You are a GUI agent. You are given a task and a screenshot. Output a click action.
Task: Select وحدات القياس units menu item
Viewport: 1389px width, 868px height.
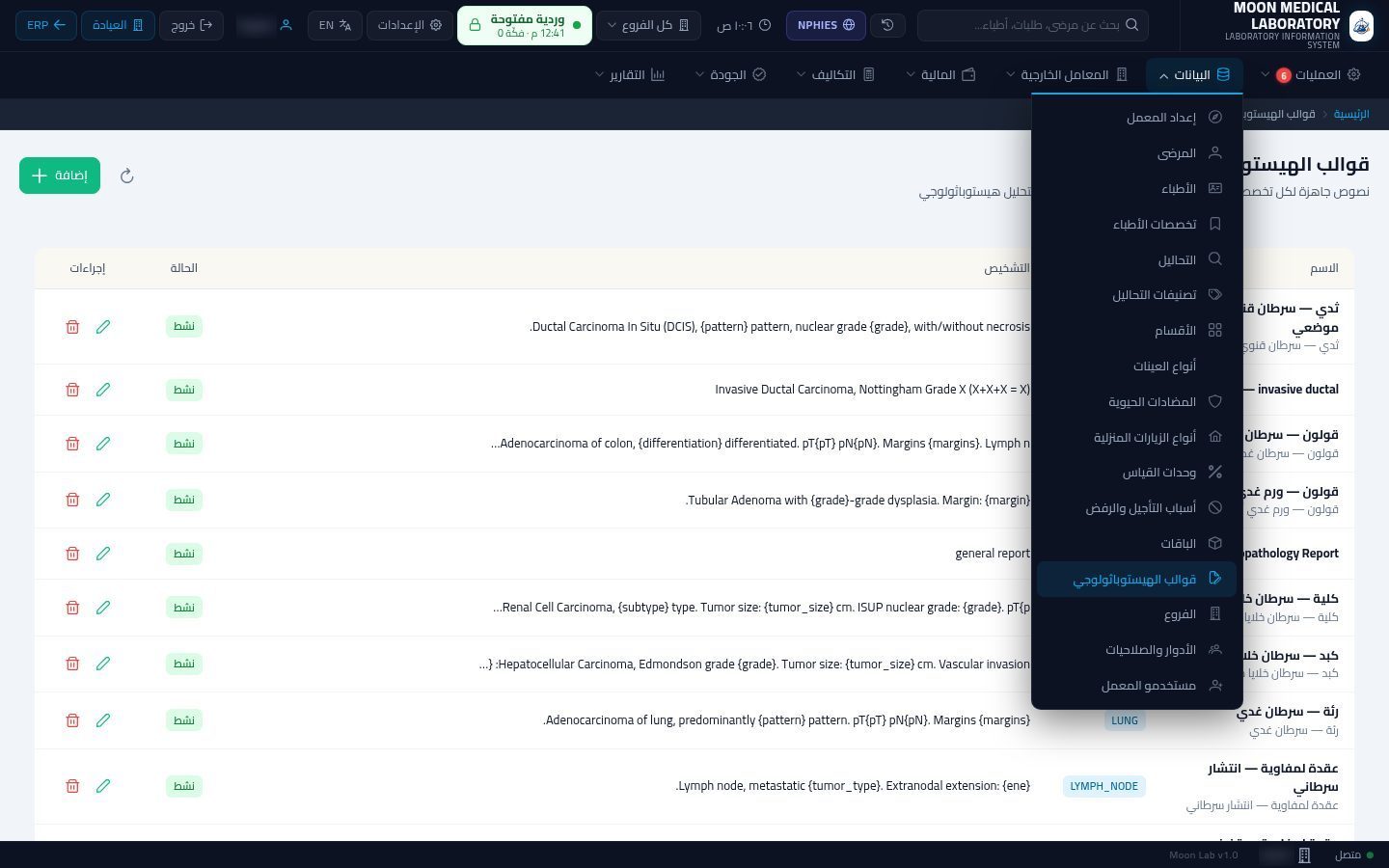point(1136,473)
